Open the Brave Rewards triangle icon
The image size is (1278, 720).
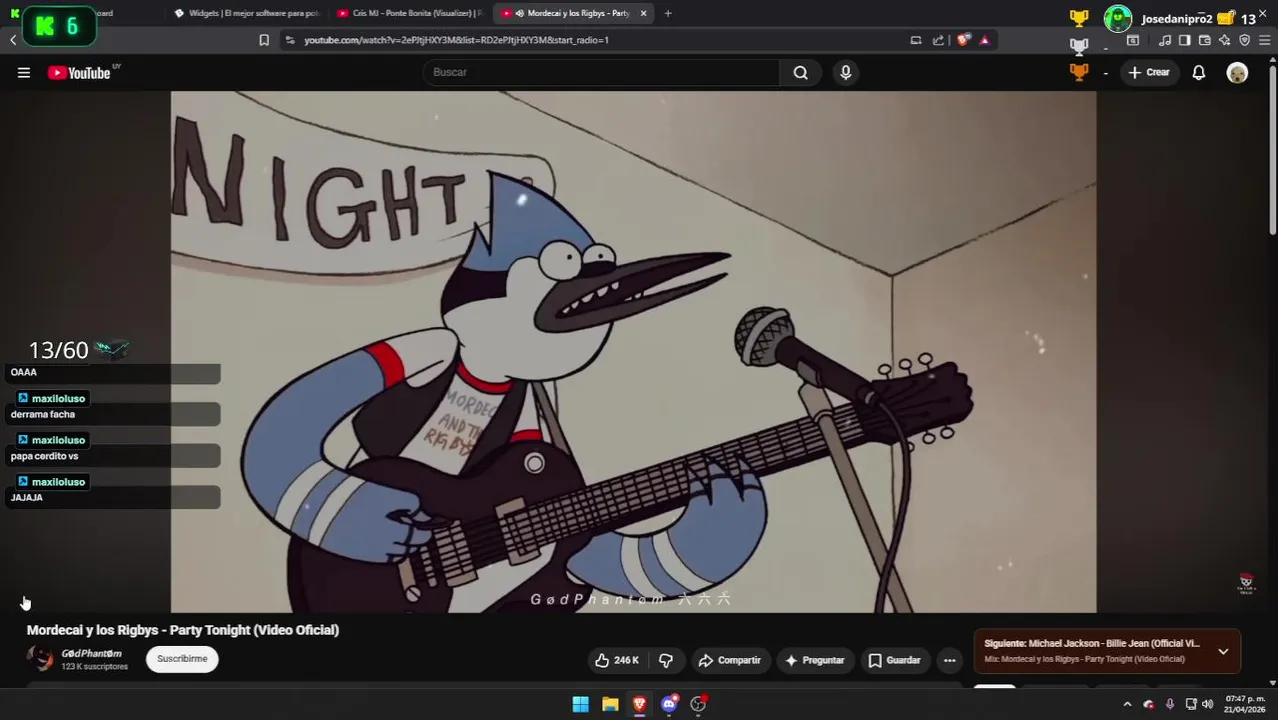(x=984, y=40)
